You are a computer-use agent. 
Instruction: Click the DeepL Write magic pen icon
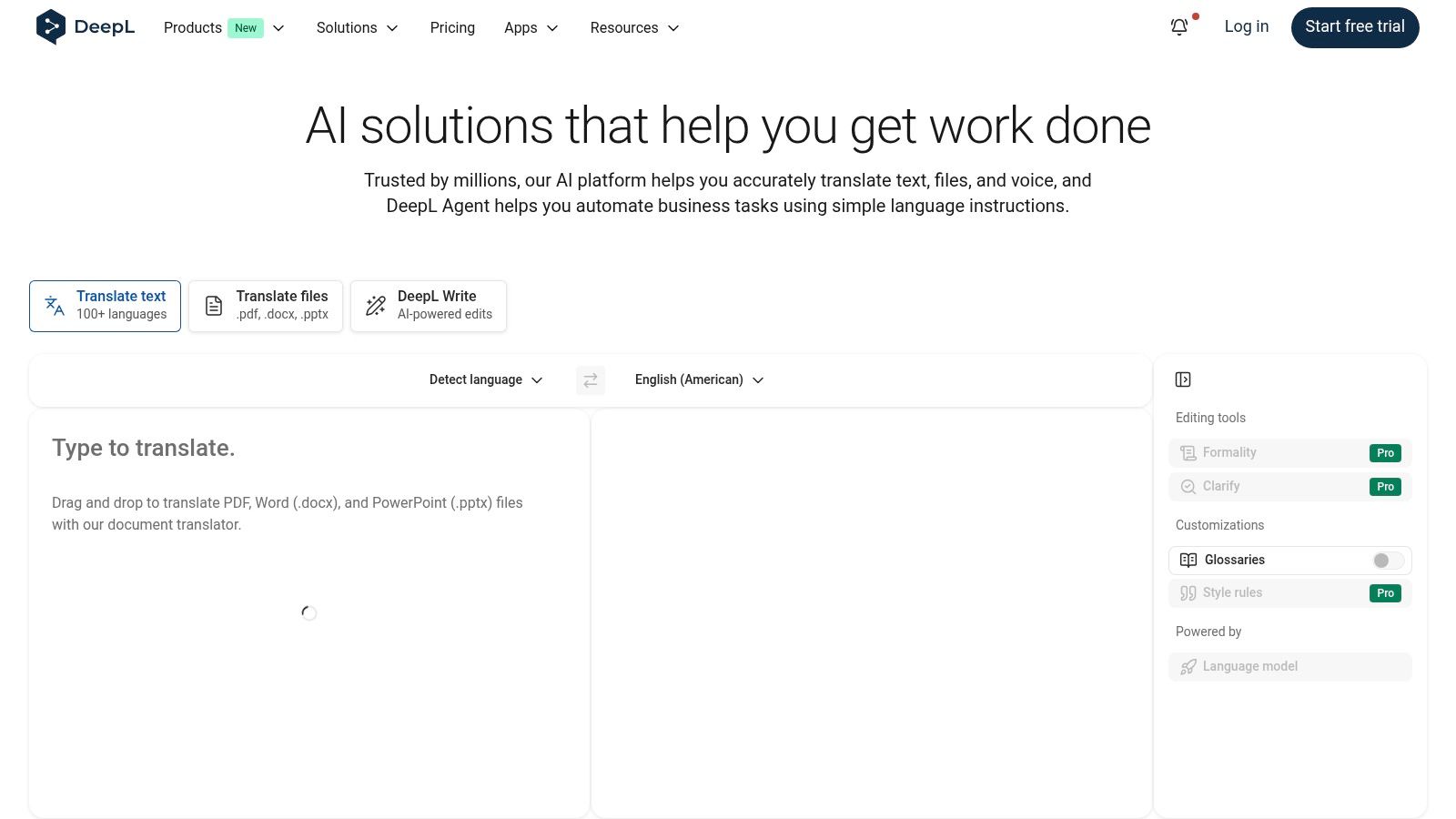pyautogui.click(x=376, y=306)
